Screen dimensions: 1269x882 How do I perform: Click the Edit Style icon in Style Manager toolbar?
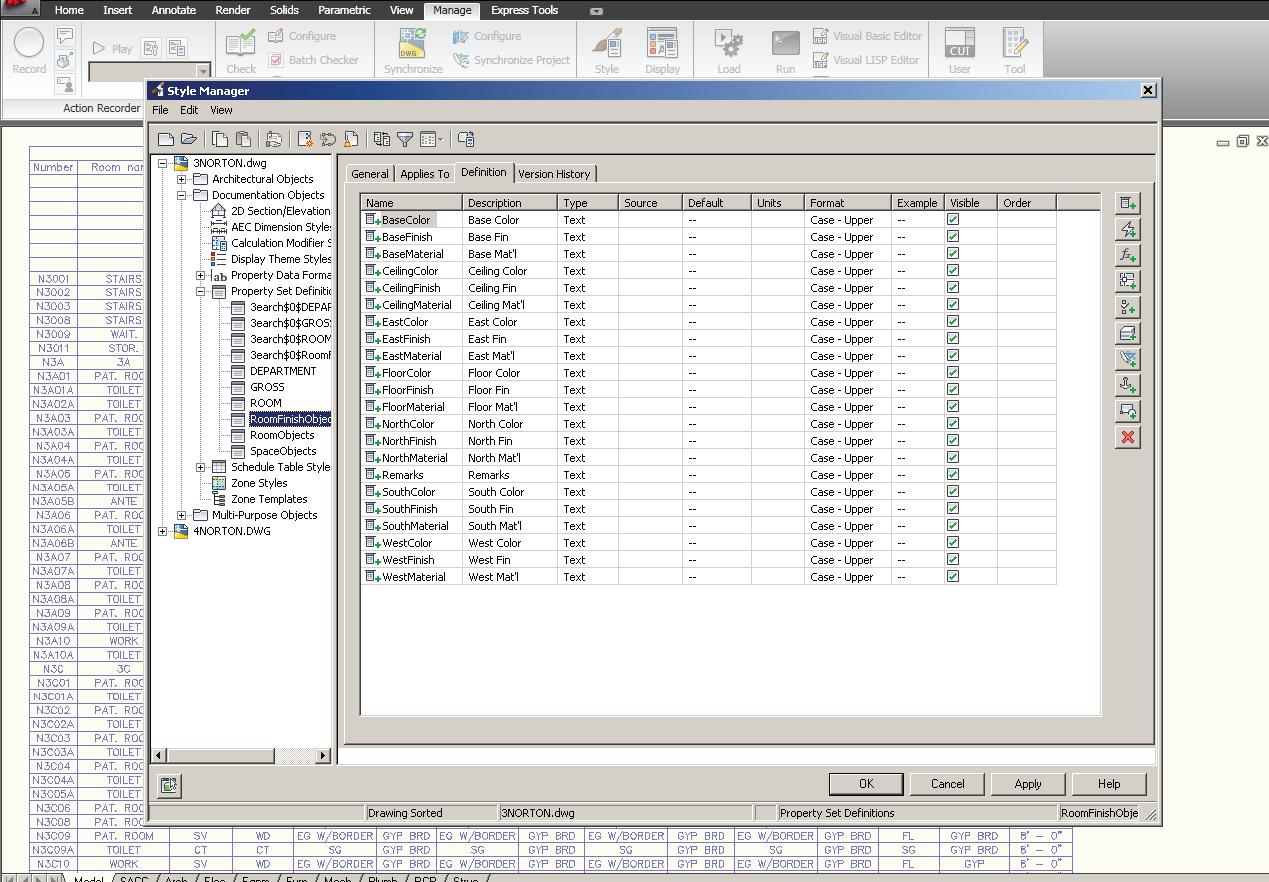click(274, 139)
